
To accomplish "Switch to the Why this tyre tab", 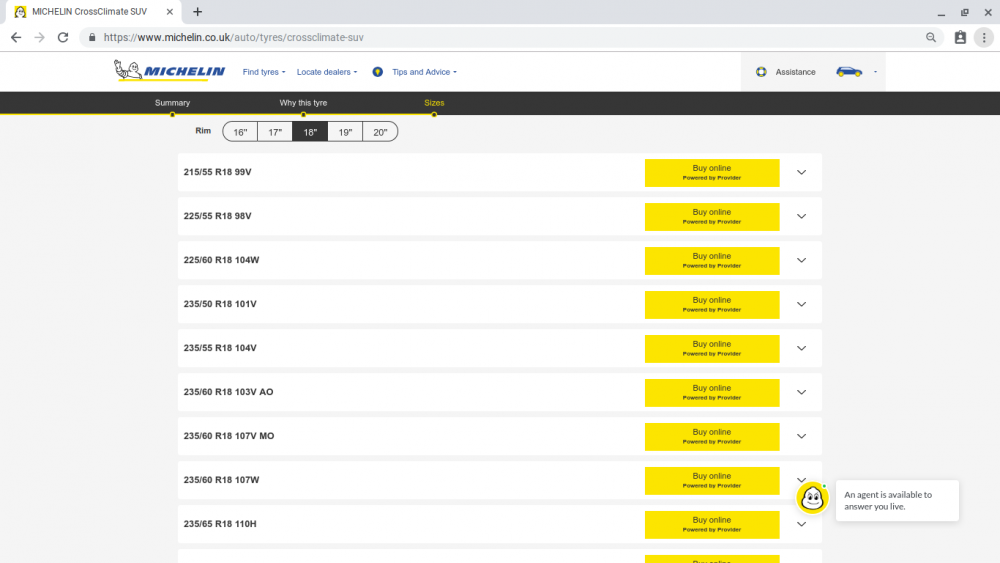I will [303, 103].
